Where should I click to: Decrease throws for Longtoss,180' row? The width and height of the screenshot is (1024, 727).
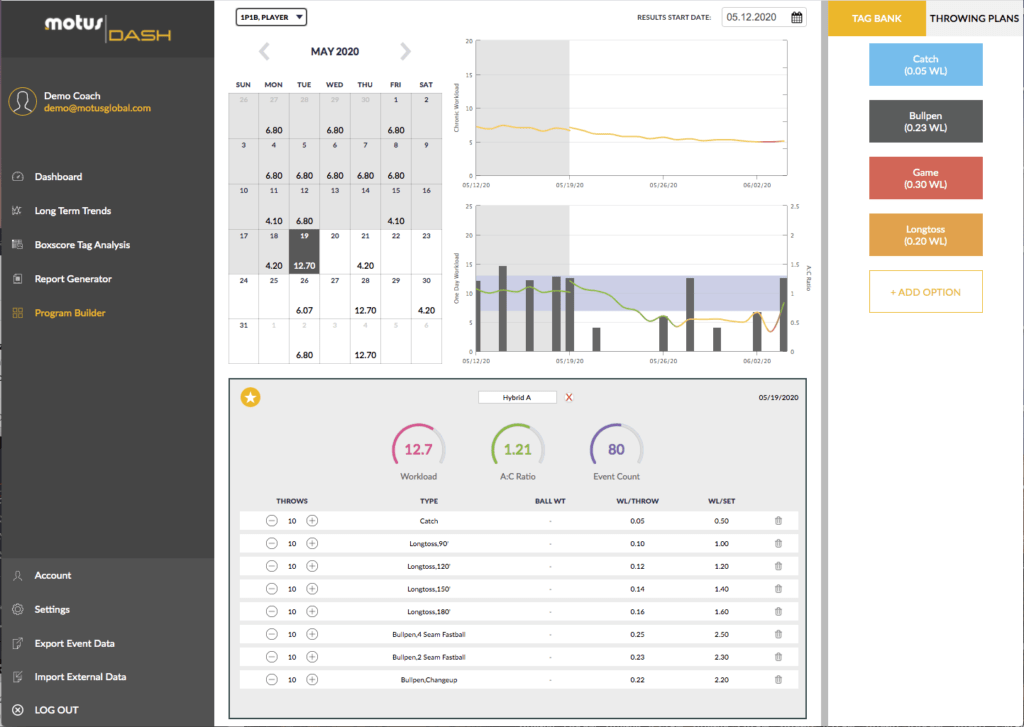[272, 611]
